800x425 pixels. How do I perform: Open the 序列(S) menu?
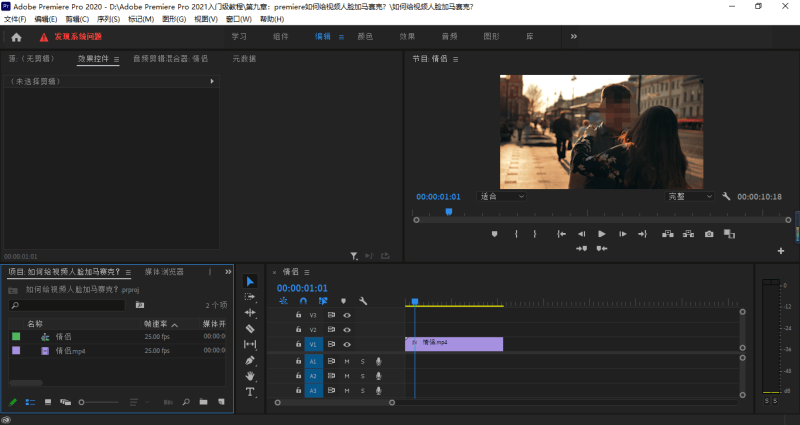click(x=108, y=19)
